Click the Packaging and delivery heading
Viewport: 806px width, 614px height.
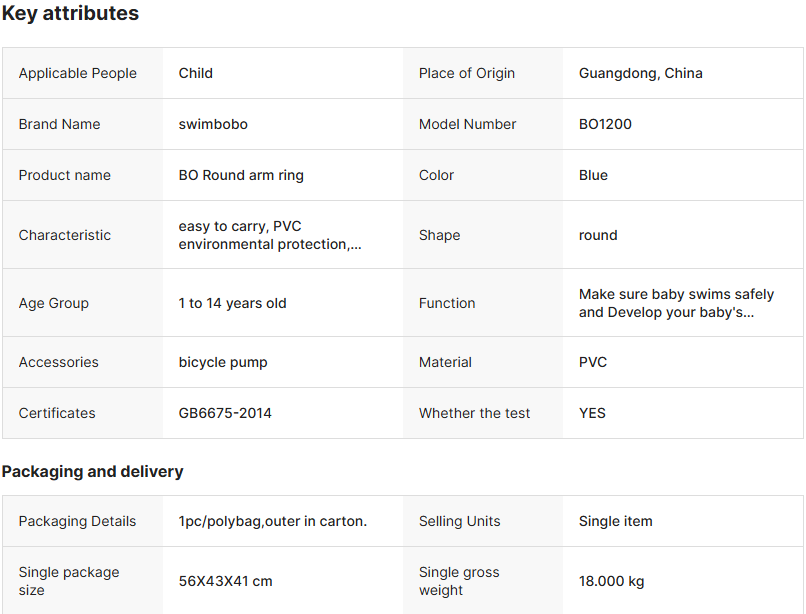pos(92,471)
